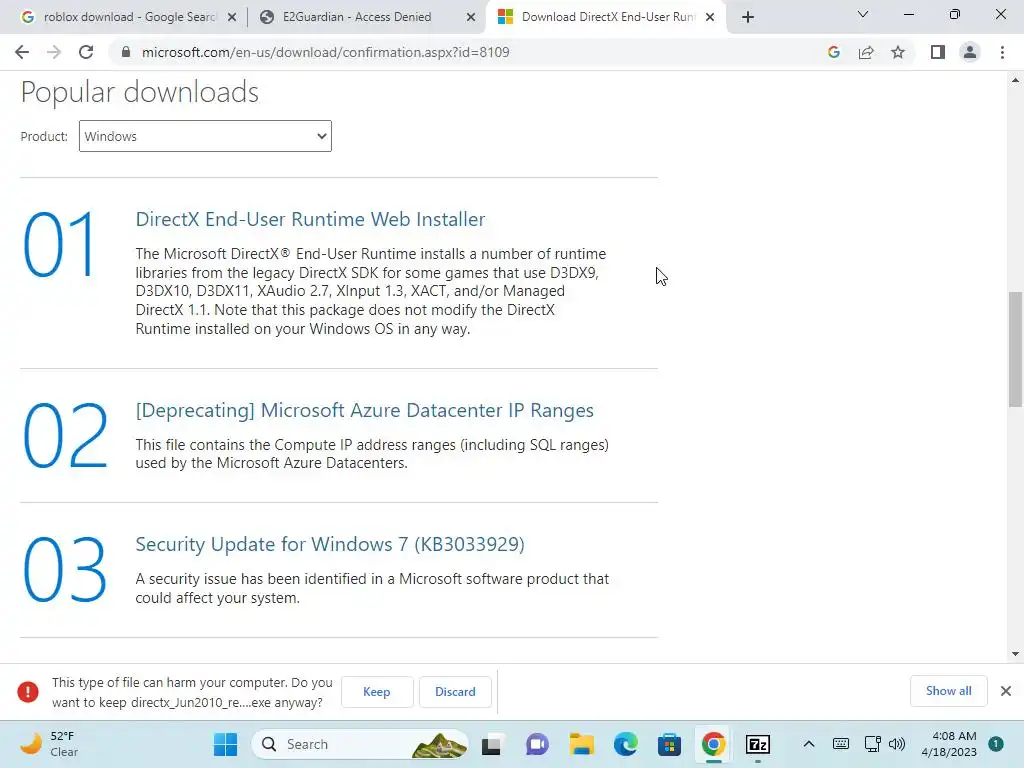Click the address bar URL
This screenshot has width=1024, height=768.
pos(325,52)
